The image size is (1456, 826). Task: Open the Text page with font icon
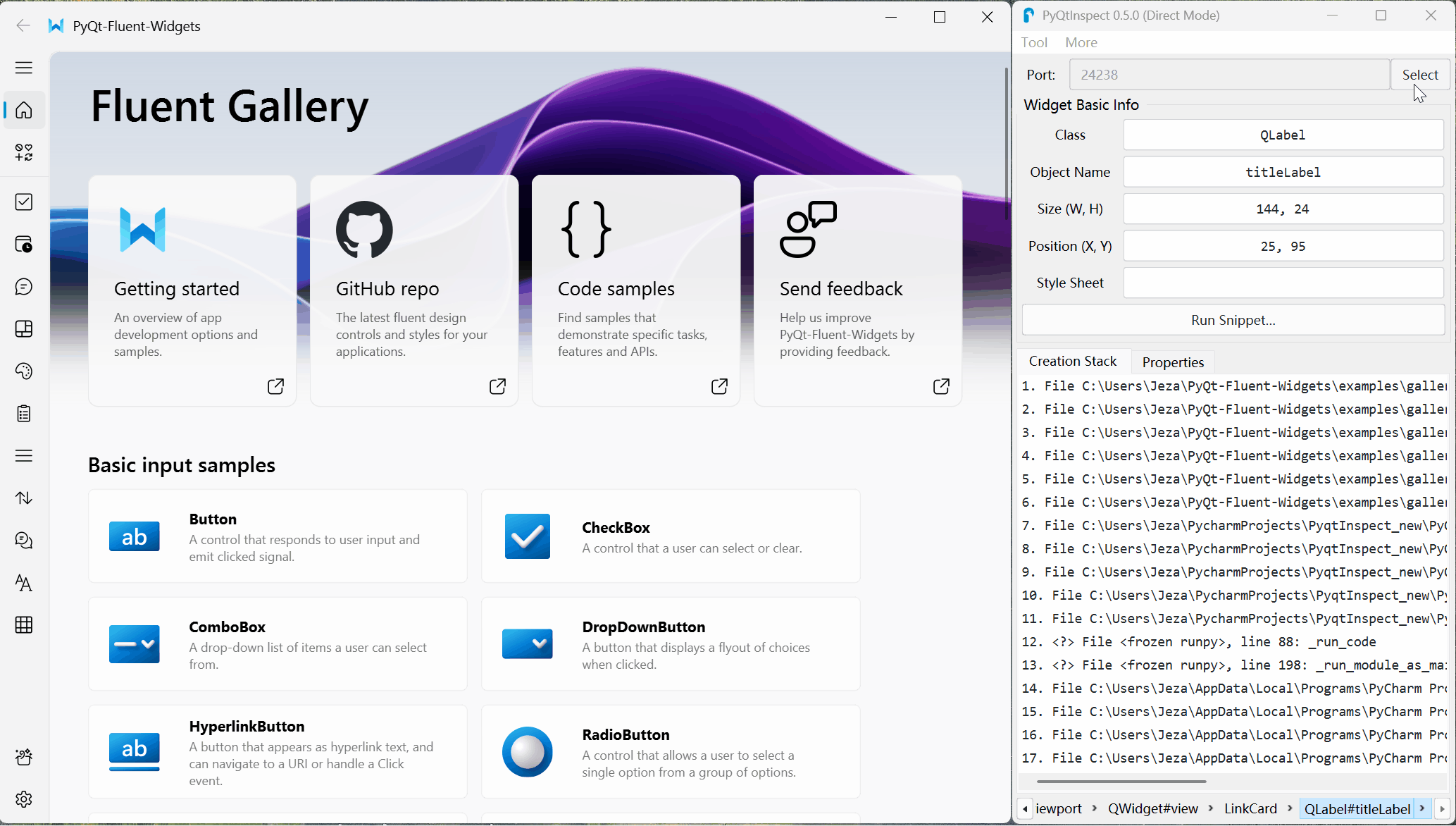point(24,583)
